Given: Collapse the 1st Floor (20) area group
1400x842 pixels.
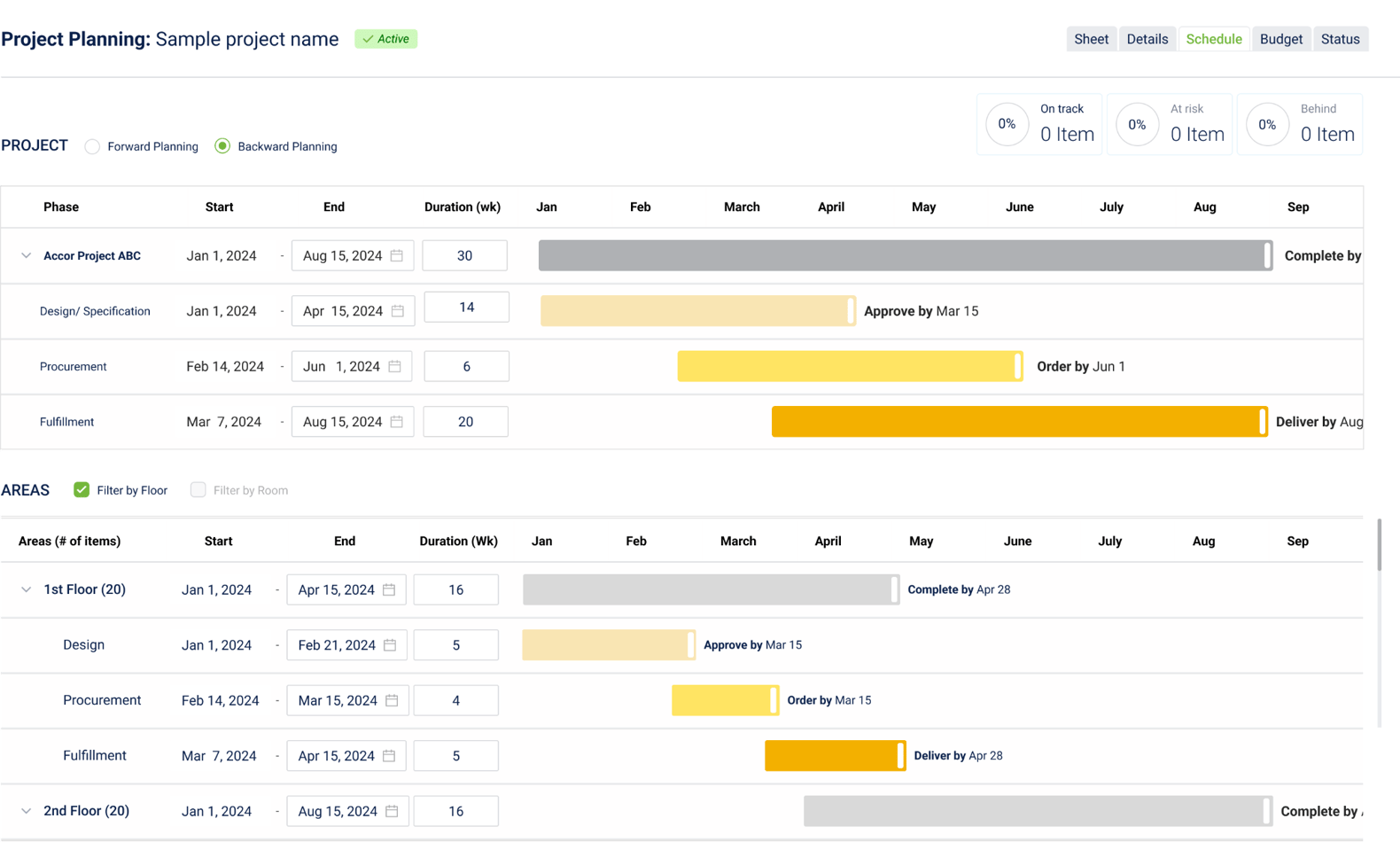Looking at the screenshot, I should [26, 589].
